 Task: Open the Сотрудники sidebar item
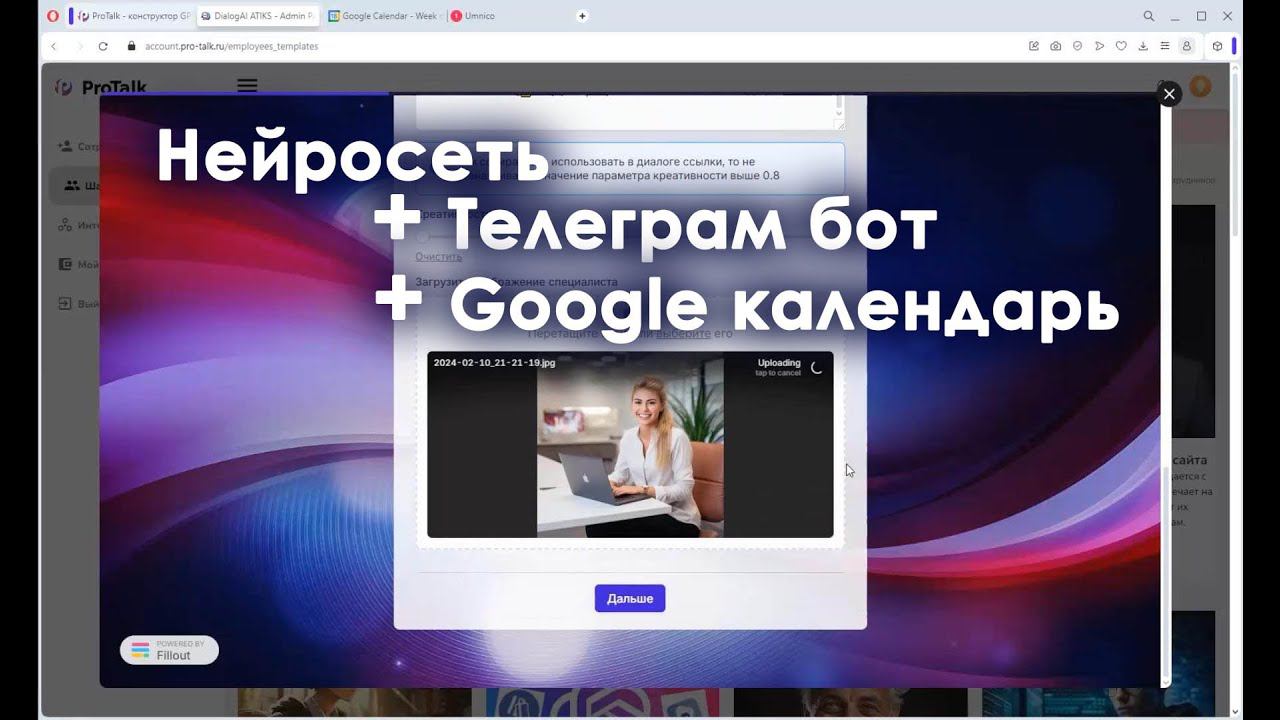[x=78, y=146]
